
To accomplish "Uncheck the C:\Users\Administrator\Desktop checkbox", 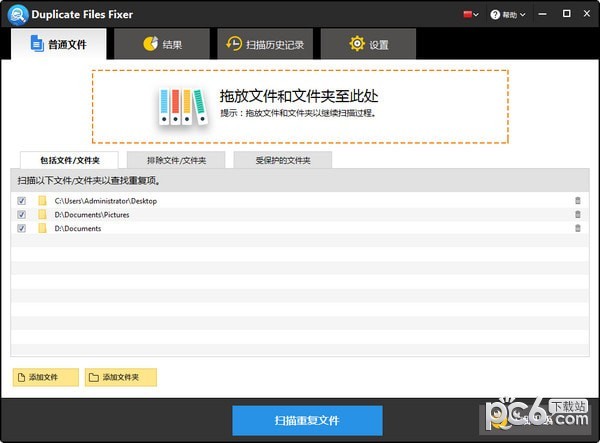I will coord(22,201).
